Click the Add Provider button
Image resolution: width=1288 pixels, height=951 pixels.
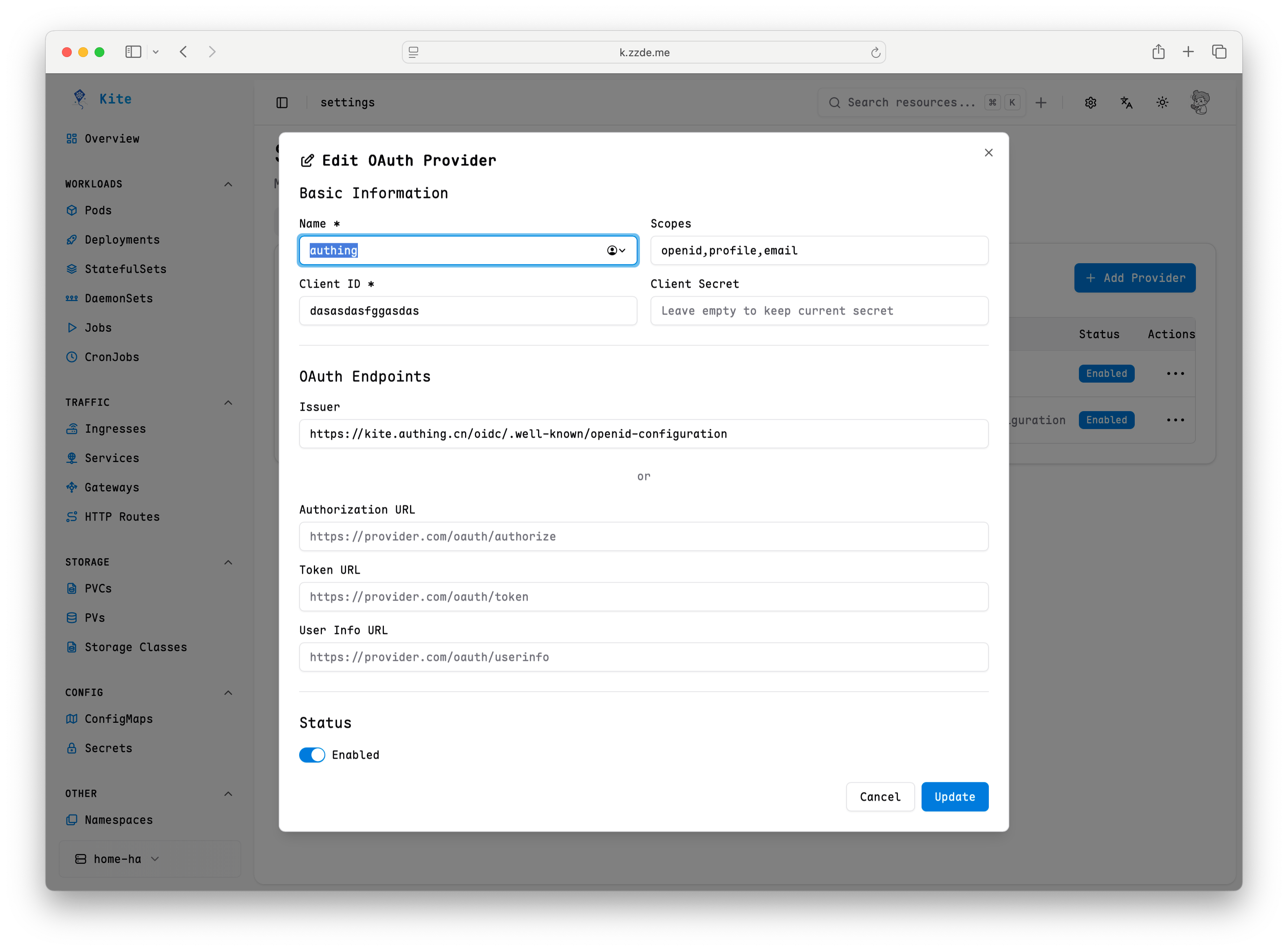tap(1134, 277)
